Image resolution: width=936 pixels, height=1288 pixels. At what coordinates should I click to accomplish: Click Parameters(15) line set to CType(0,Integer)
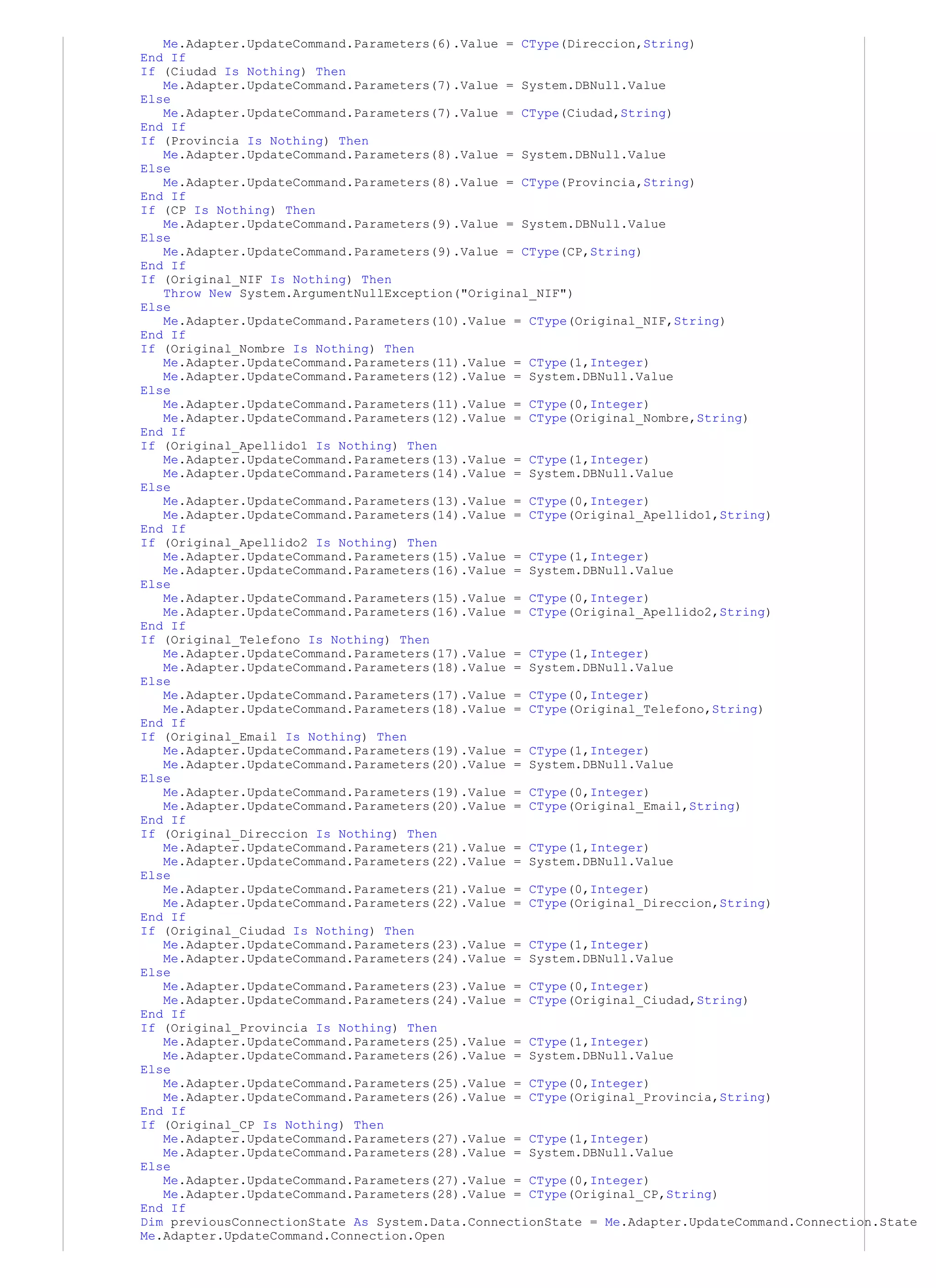pos(406,599)
